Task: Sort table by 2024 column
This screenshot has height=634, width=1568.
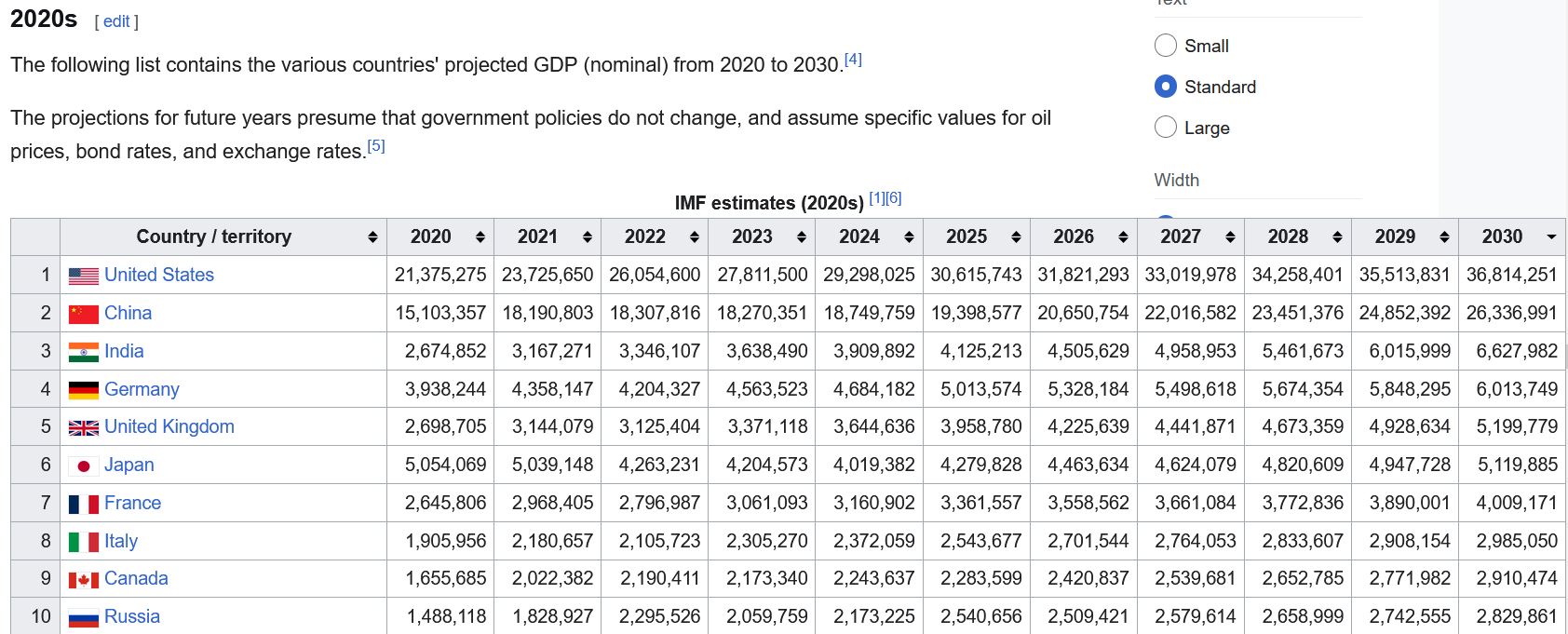Action: pyautogui.click(x=869, y=236)
